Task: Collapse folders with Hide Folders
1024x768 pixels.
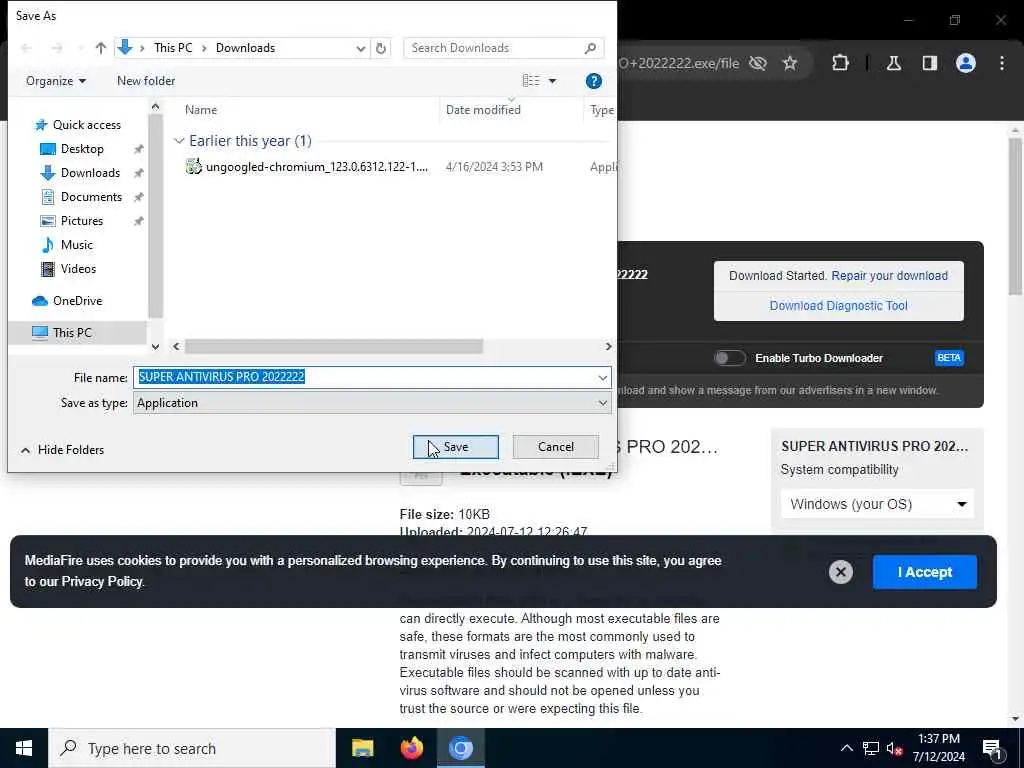Action: 63,450
